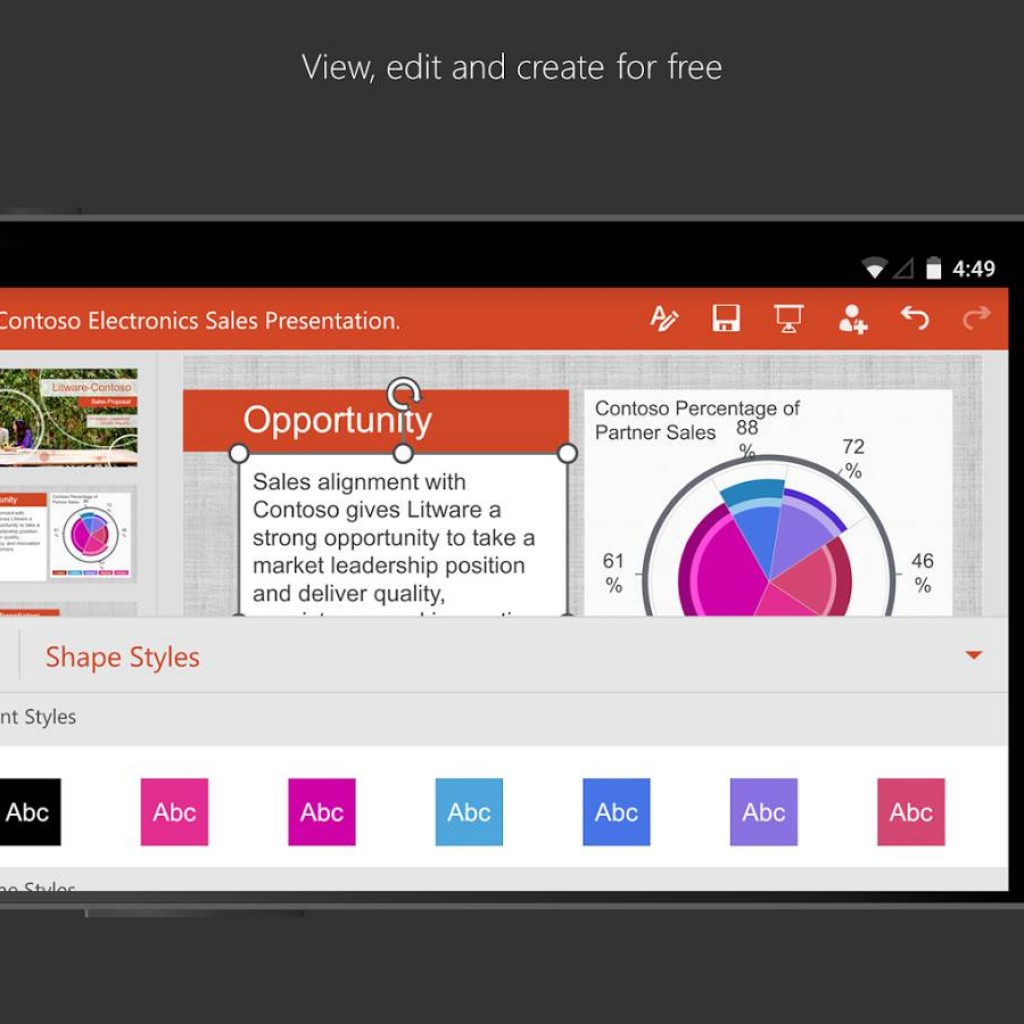Apply the rose-red Abc shape style

point(911,812)
